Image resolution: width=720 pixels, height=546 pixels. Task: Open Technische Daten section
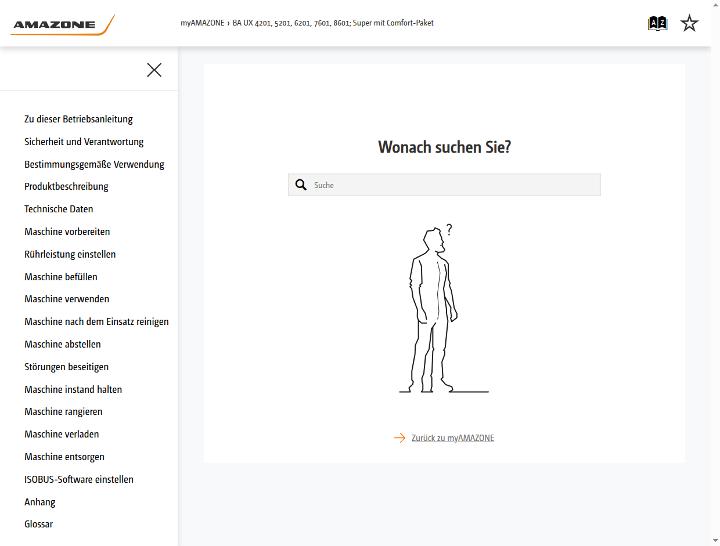coord(59,209)
